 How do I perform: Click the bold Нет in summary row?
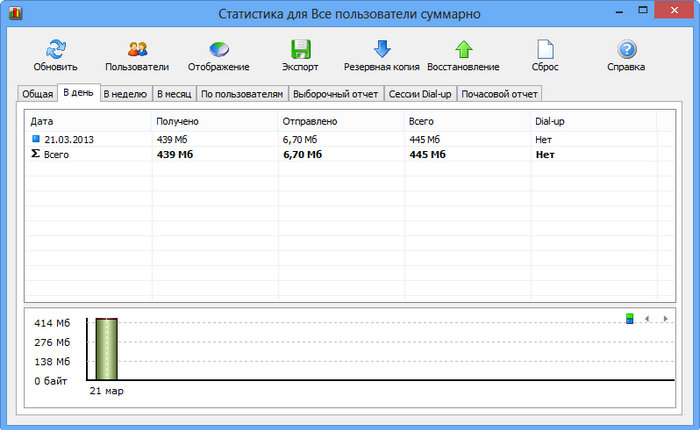click(x=545, y=154)
